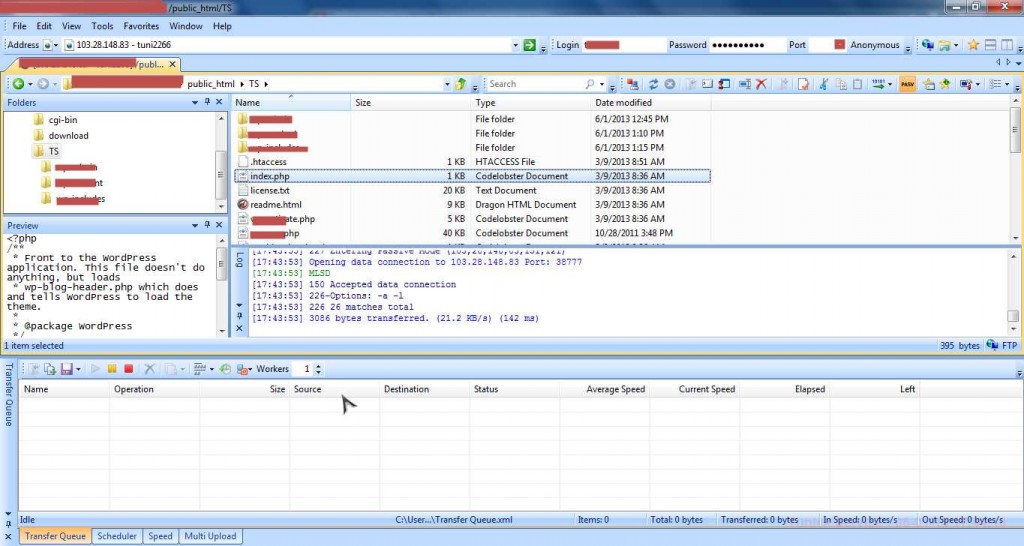
Task: Click the Refresh icon in file toolbar
Action: point(652,84)
